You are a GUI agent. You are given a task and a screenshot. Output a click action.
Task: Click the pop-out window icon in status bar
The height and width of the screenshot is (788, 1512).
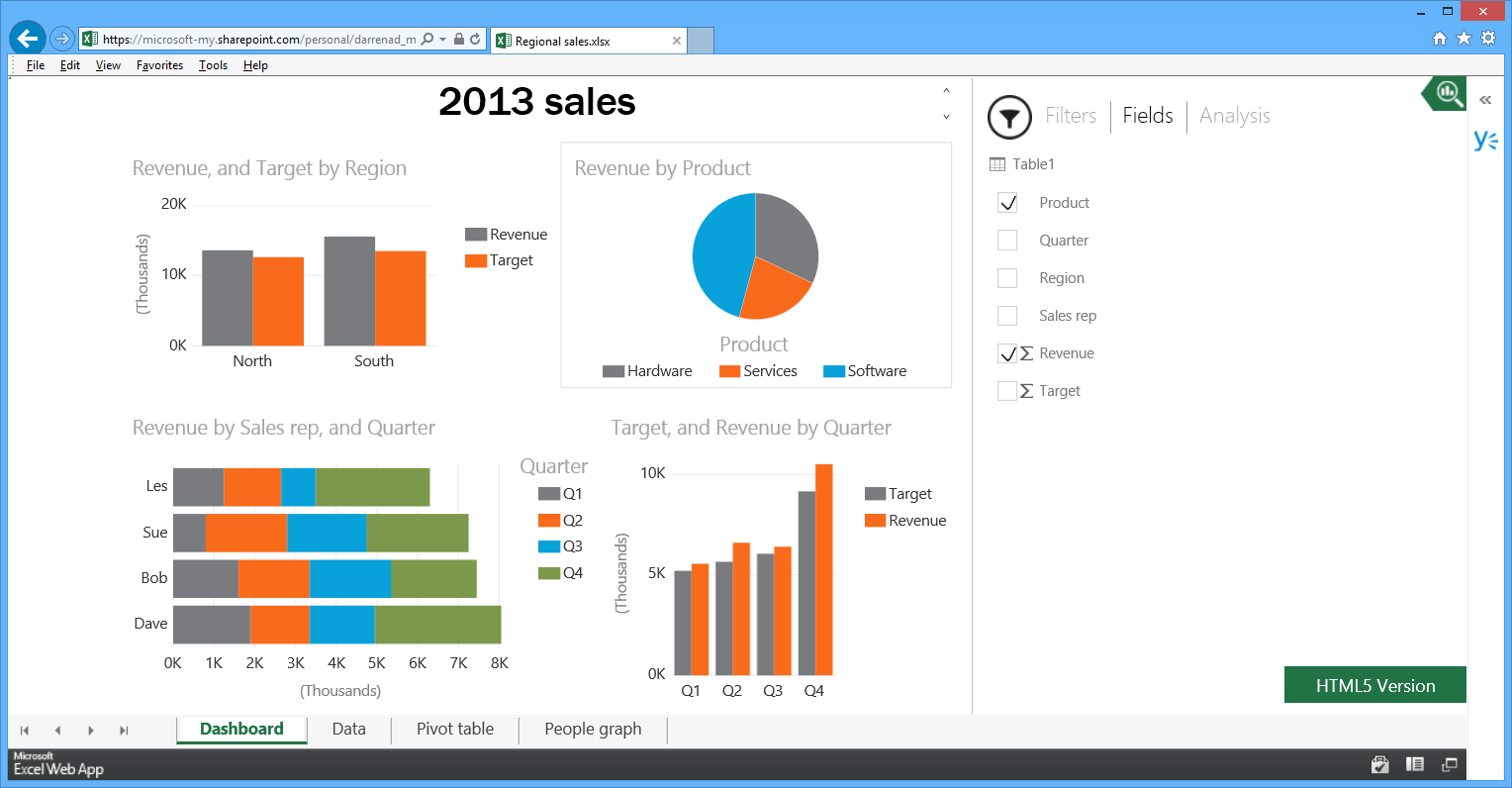[1450, 764]
